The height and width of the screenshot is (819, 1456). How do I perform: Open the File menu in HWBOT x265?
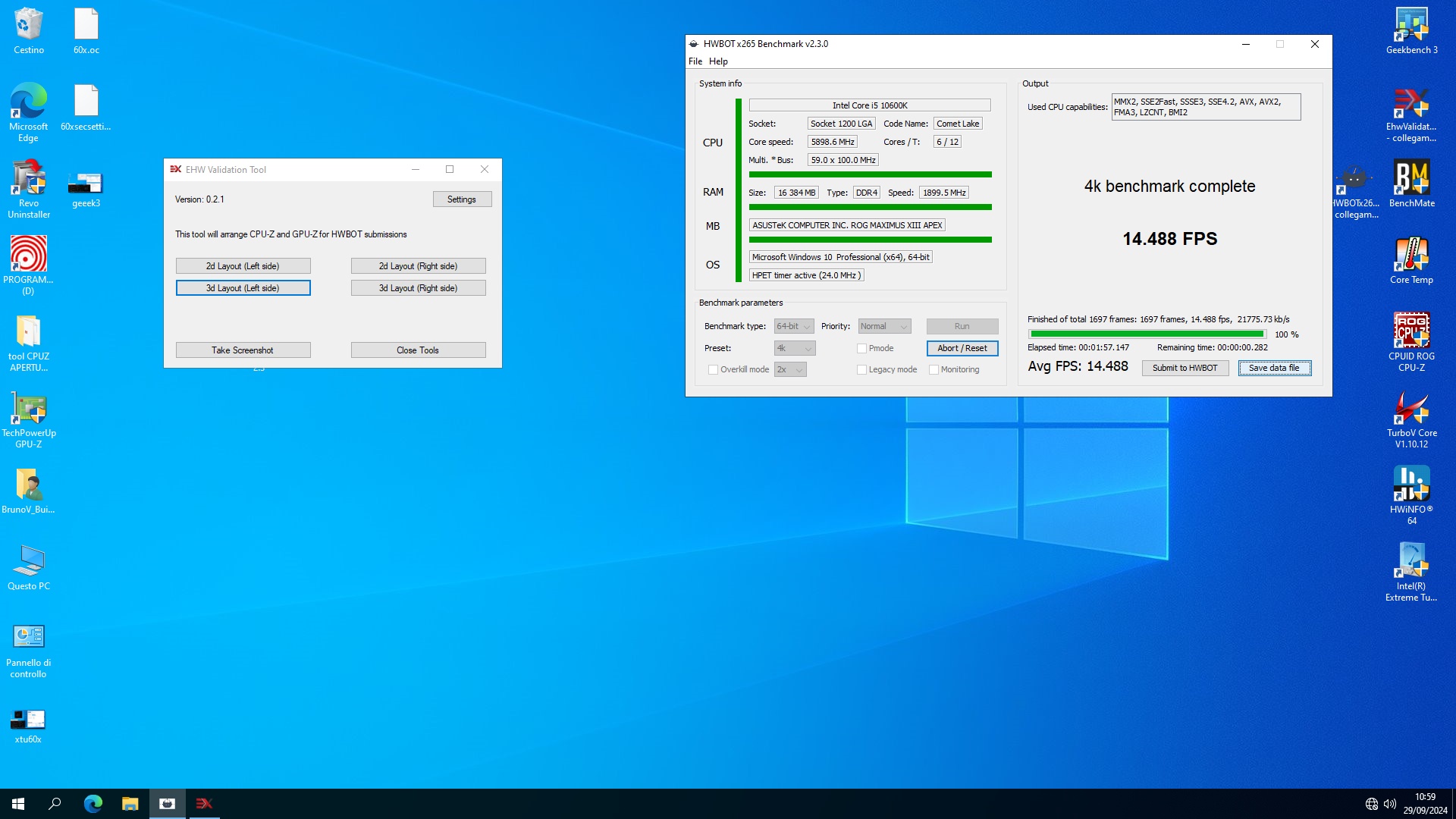(695, 61)
